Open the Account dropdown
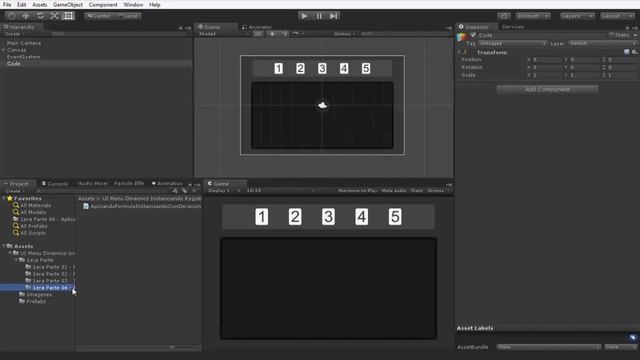The width and height of the screenshot is (640, 360). (532, 16)
